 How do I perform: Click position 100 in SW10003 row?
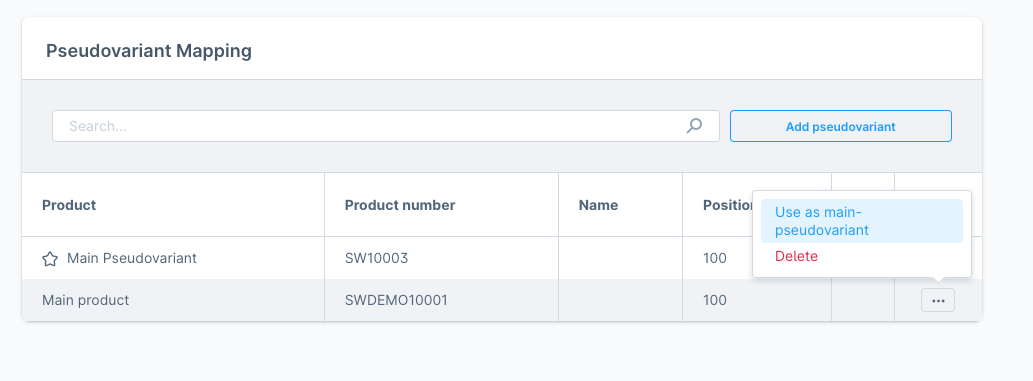pyautogui.click(x=715, y=258)
